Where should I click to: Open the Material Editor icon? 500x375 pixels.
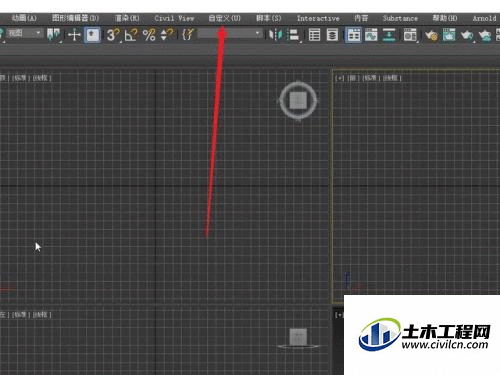click(410, 35)
